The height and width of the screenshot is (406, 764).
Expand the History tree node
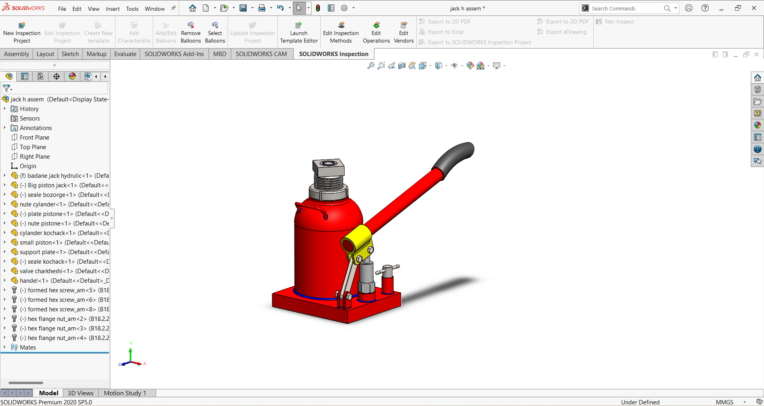5,109
